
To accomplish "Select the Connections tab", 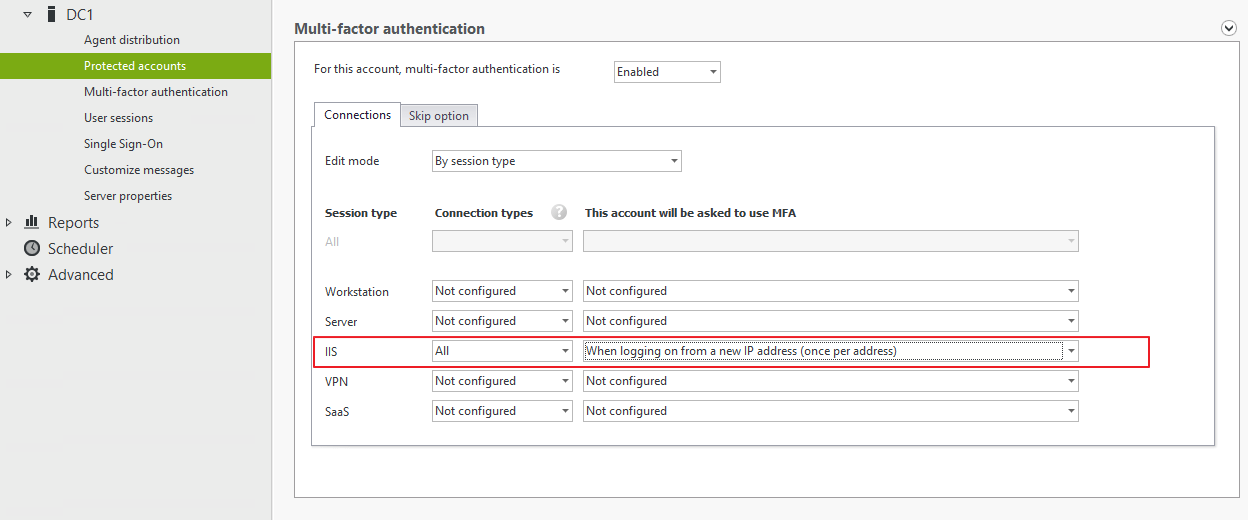I will click(x=357, y=115).
